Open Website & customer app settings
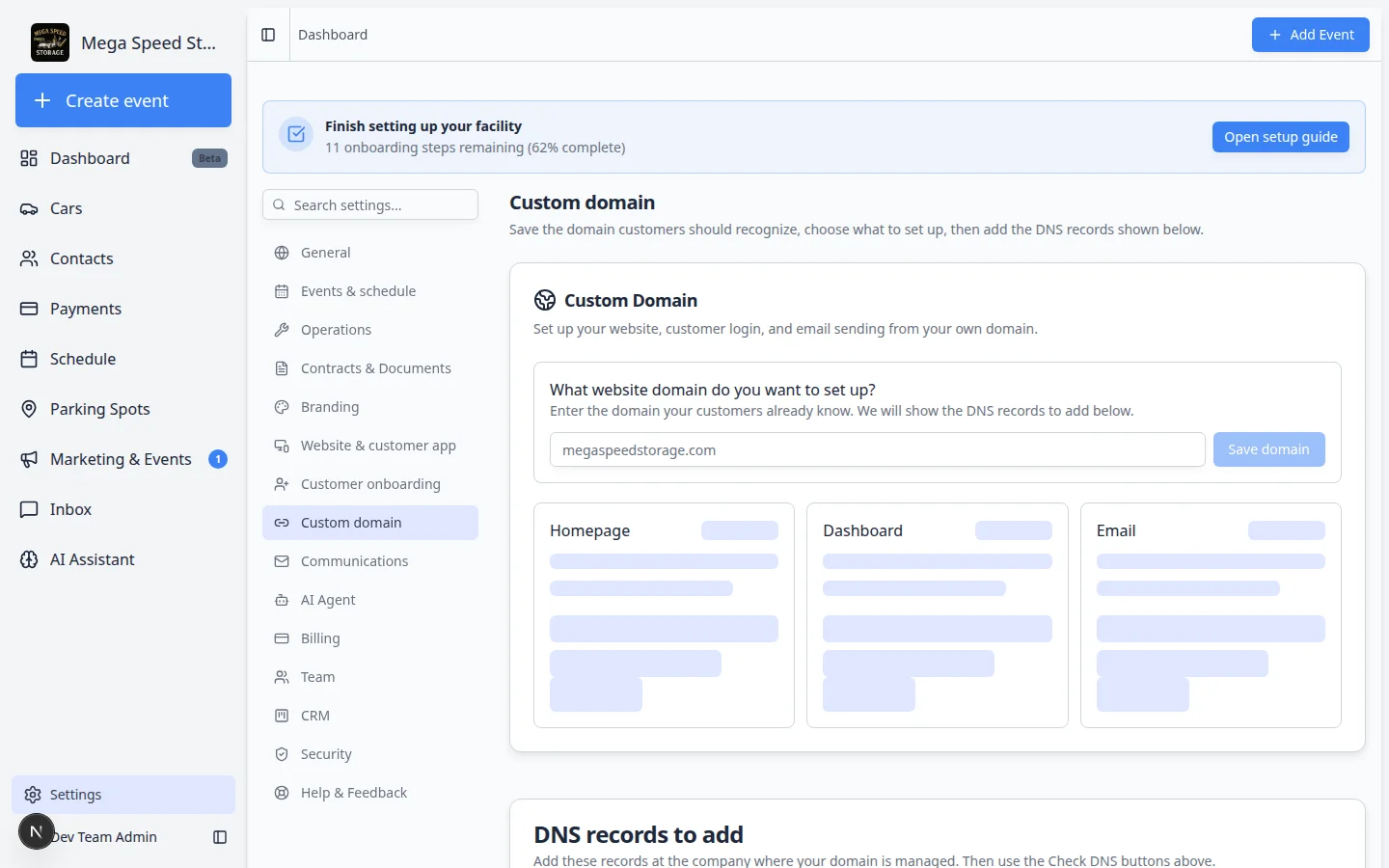1389x868 pixels. pyautogui.click(x=370, y=446)
